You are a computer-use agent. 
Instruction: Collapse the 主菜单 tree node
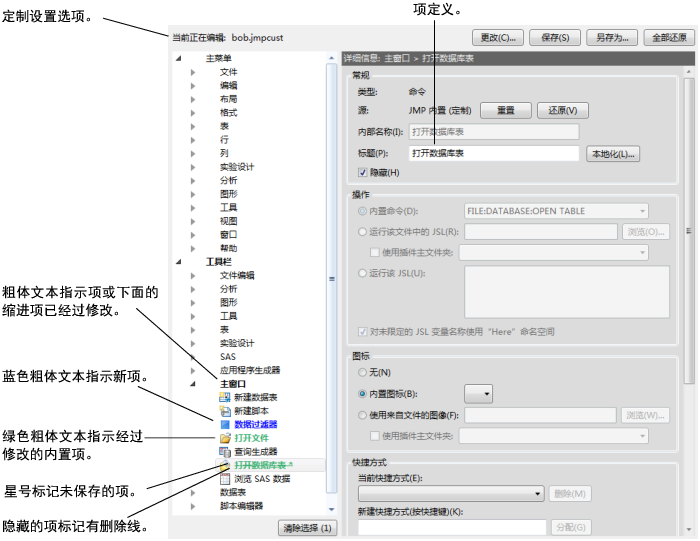(179, 58)
